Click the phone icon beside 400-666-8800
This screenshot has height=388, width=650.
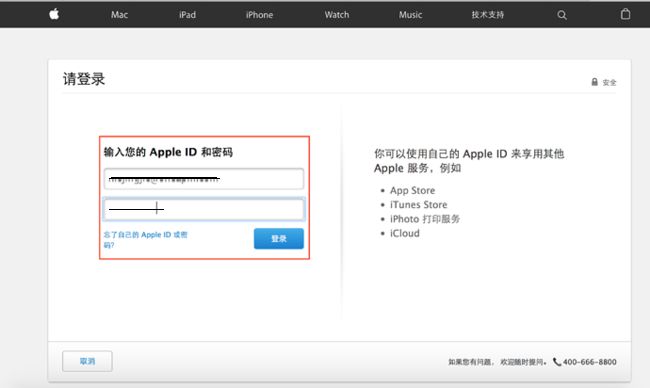[x=557, y=362]
